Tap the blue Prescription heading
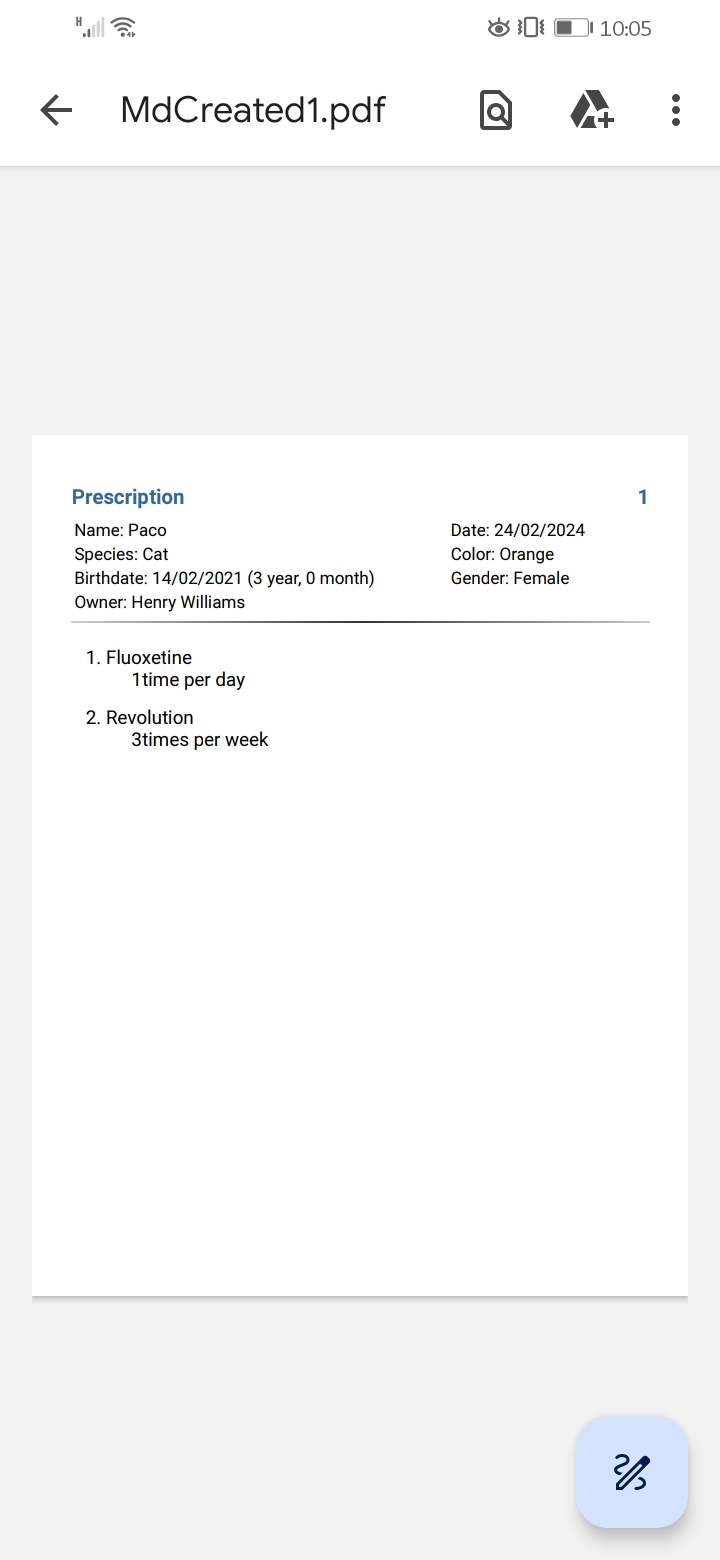Image resolution: width=720 pixels, height=1560 pixels. click(x=128, y=497)
